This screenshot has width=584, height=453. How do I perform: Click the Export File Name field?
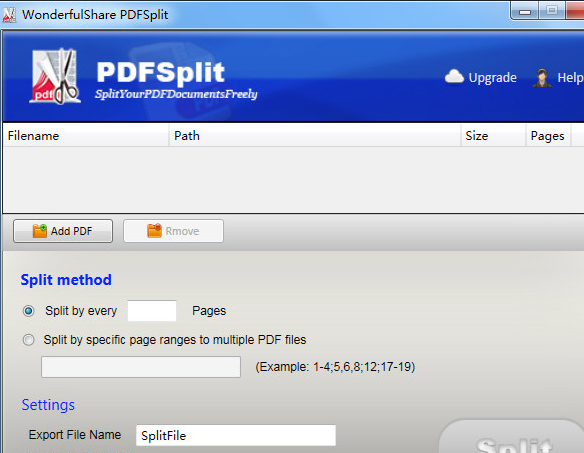coord(236,435)
